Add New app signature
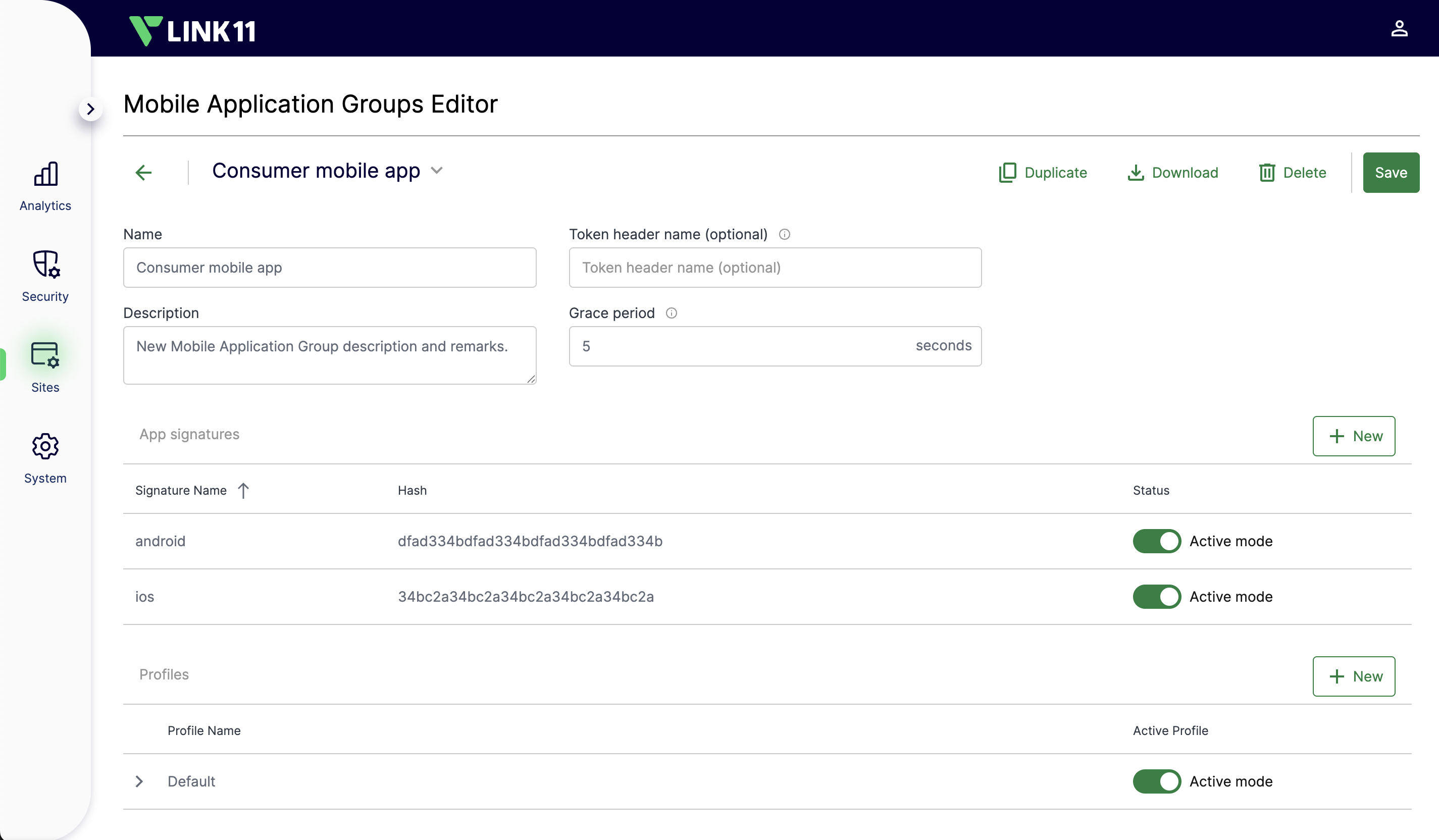The height and width of the screenshot is (840, 1439). coord(1353,436)
